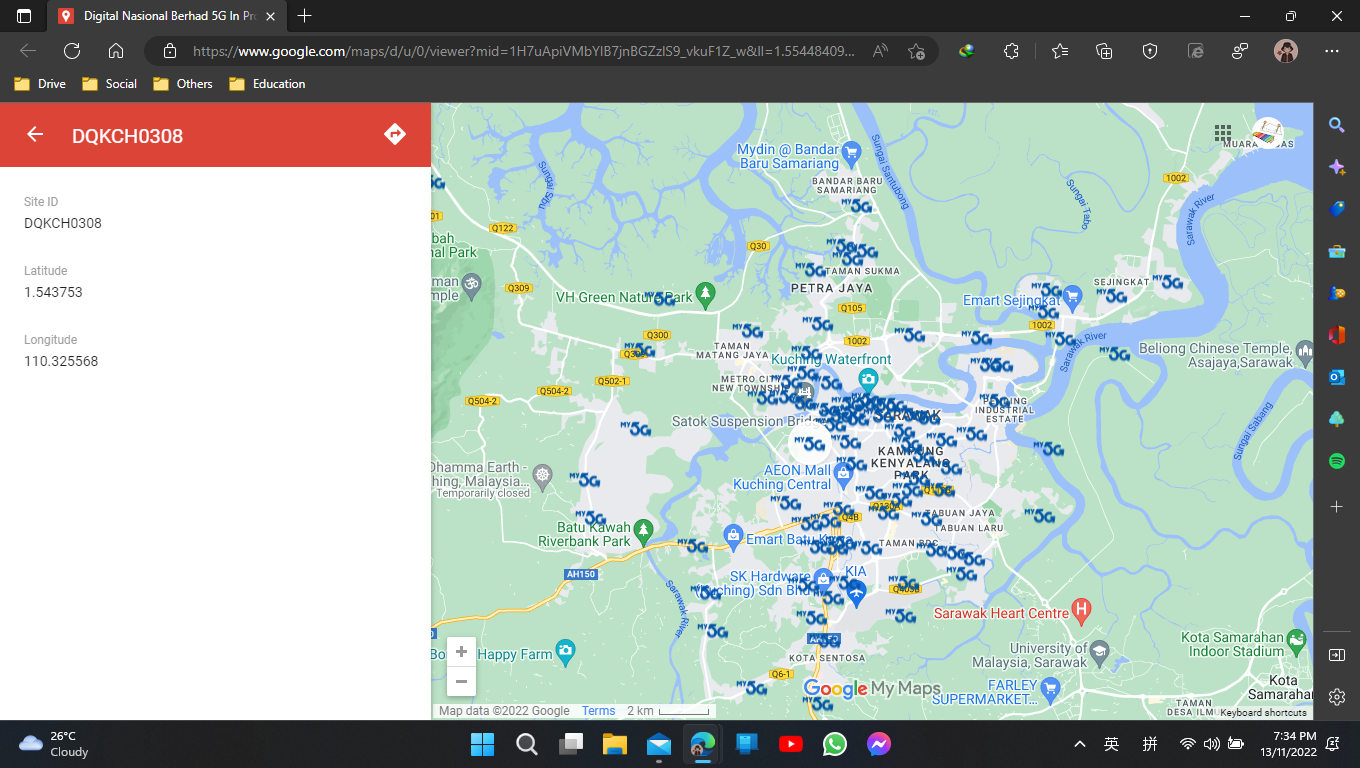Click the Mydin Bandar Baru Samariang marker
Screen dimensions: 1360x768
point(852,153)
